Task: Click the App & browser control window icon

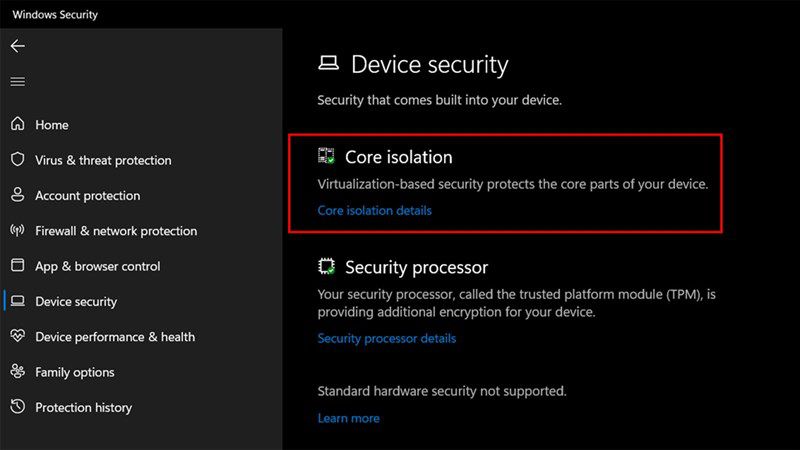Action: (18, 265)
